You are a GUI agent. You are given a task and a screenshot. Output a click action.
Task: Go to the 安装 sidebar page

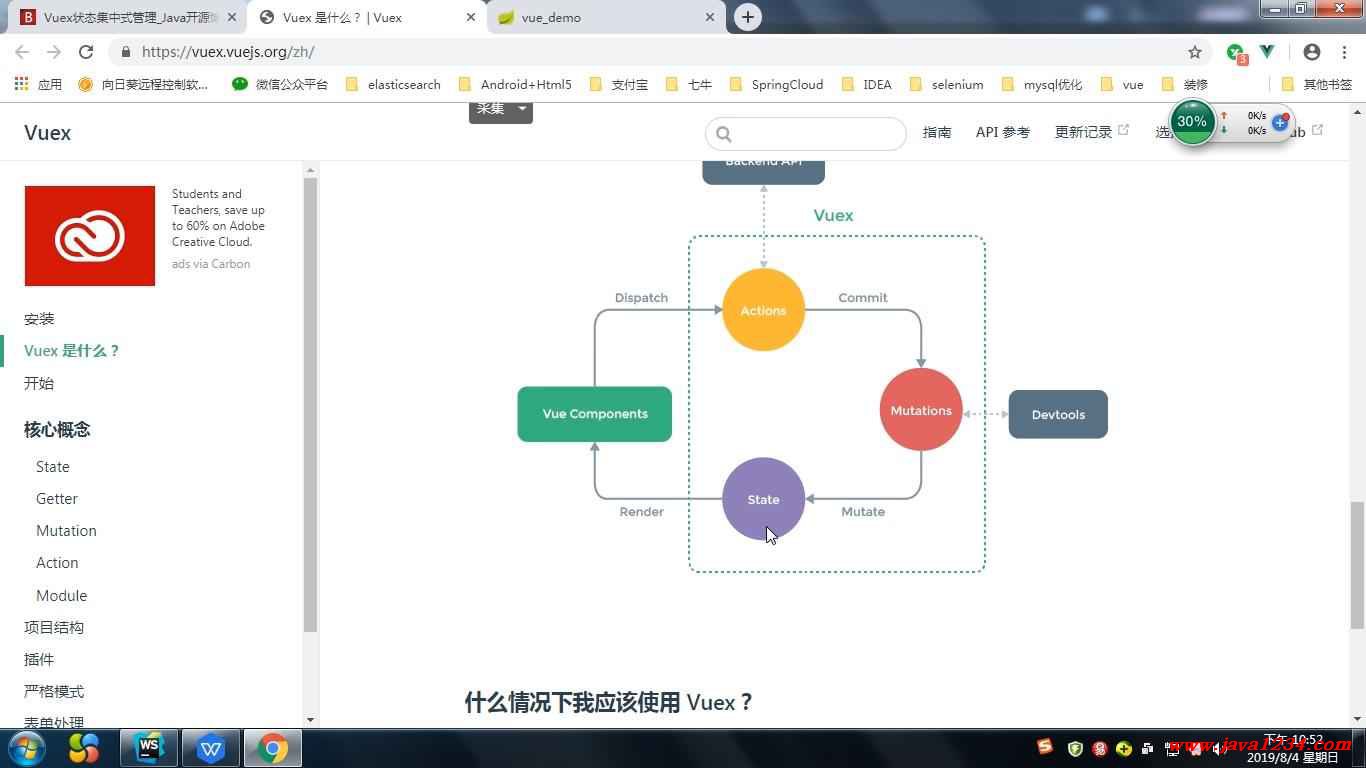(39, 319)
